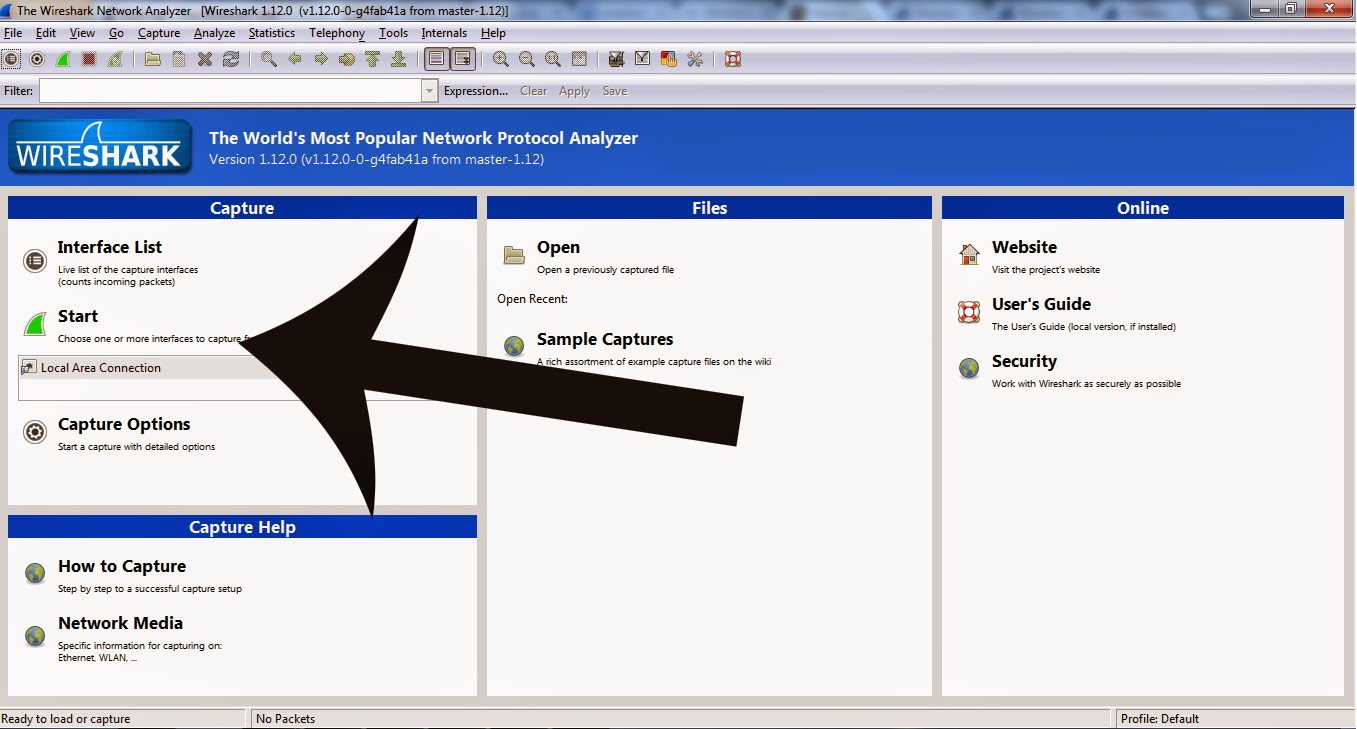Open the Tools menu
The width and height of the screenshot is (1357, 729).
click(x=393, y=33)
